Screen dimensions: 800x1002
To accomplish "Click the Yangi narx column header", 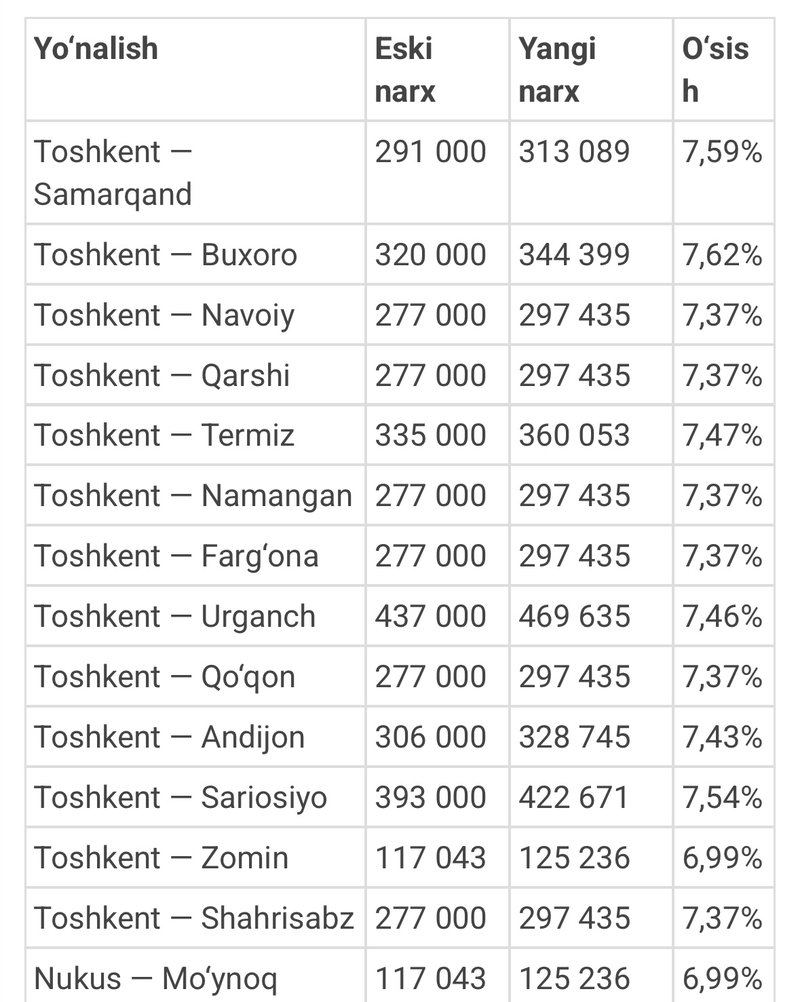I will [557, 70].
